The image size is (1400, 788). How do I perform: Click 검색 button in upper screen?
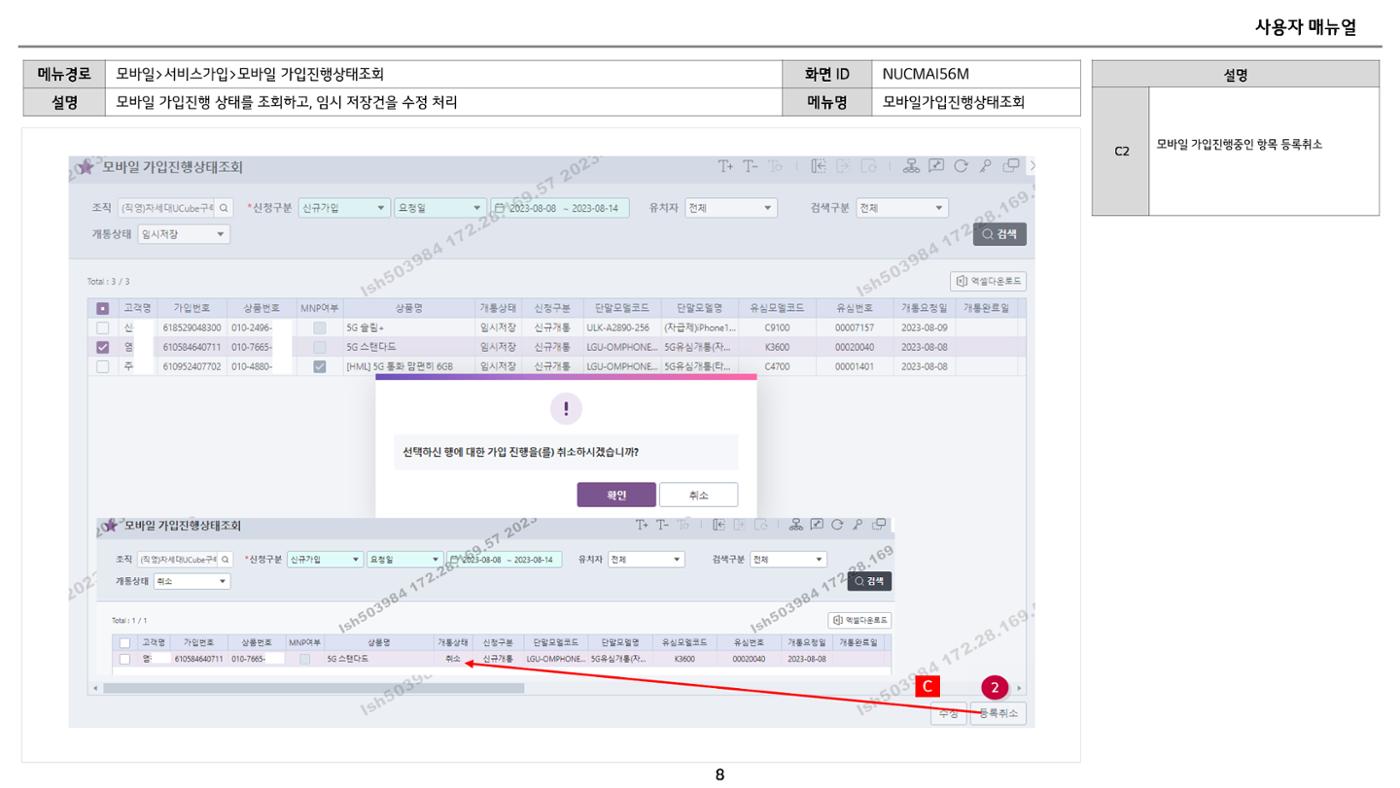(x=999, y=234)
